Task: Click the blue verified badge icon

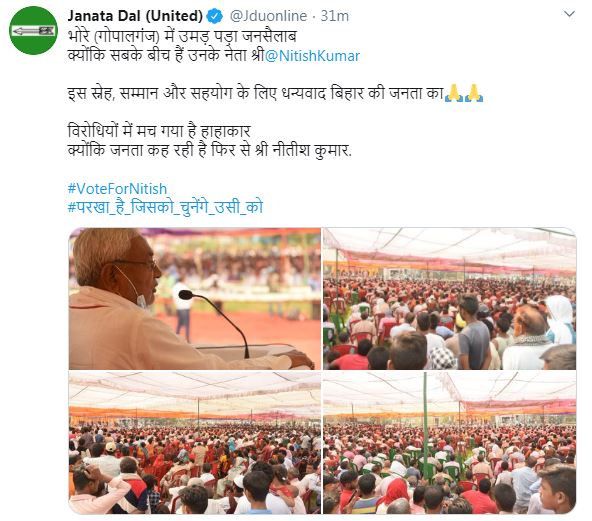Action: point(215,16)
